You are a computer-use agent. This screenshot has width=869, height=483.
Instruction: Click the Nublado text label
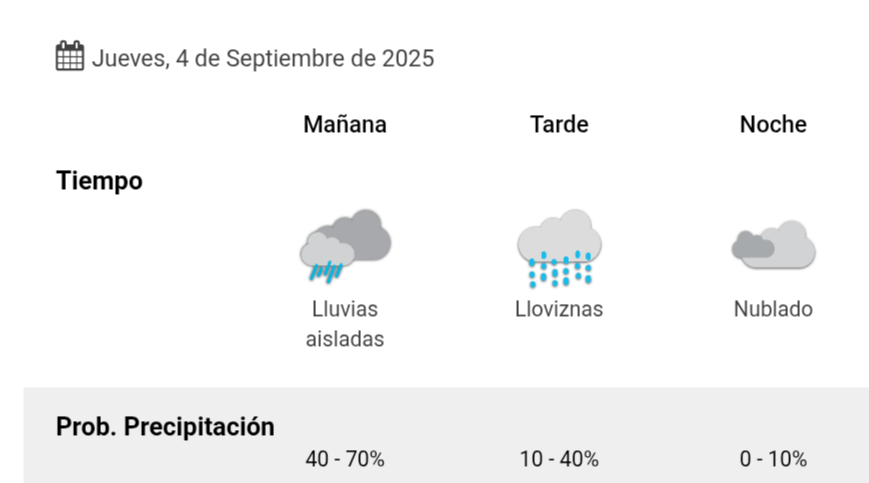click(x=773, y=309)
